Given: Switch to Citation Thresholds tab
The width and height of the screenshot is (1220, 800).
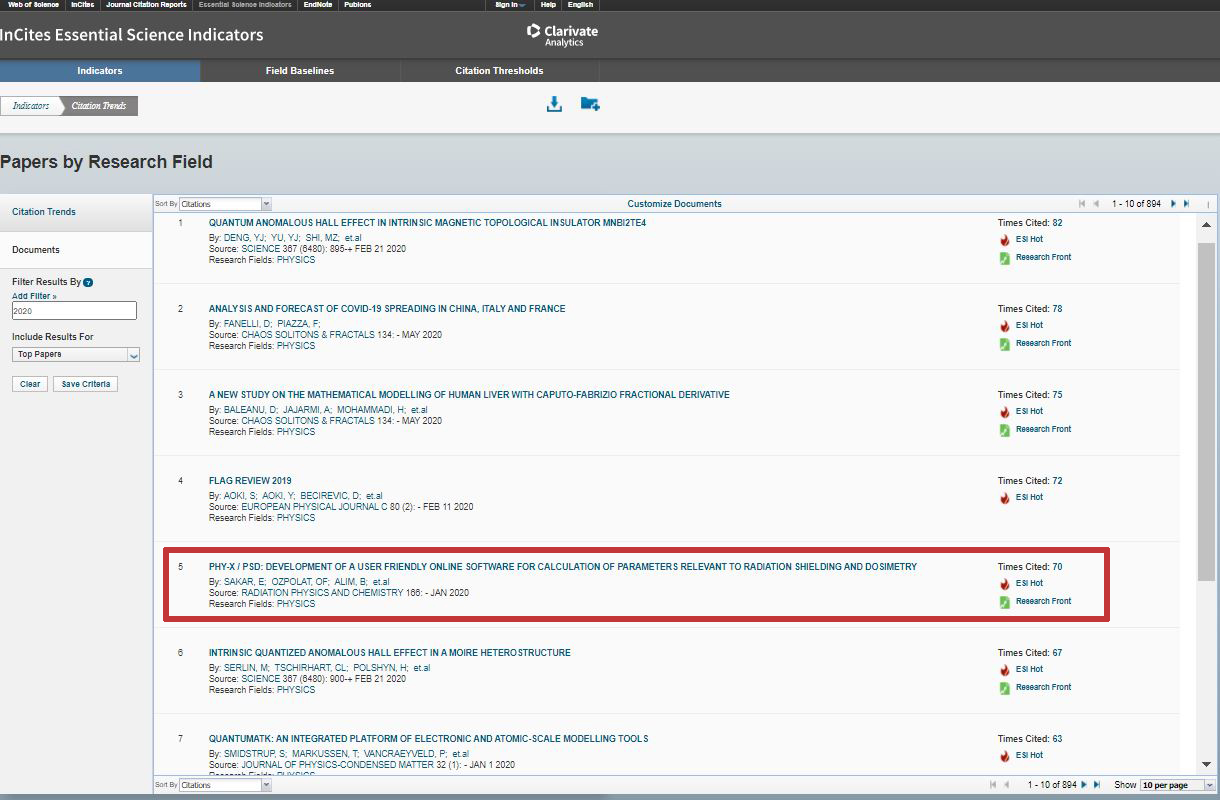Looking at the screenshot, I should click(499, 71).
